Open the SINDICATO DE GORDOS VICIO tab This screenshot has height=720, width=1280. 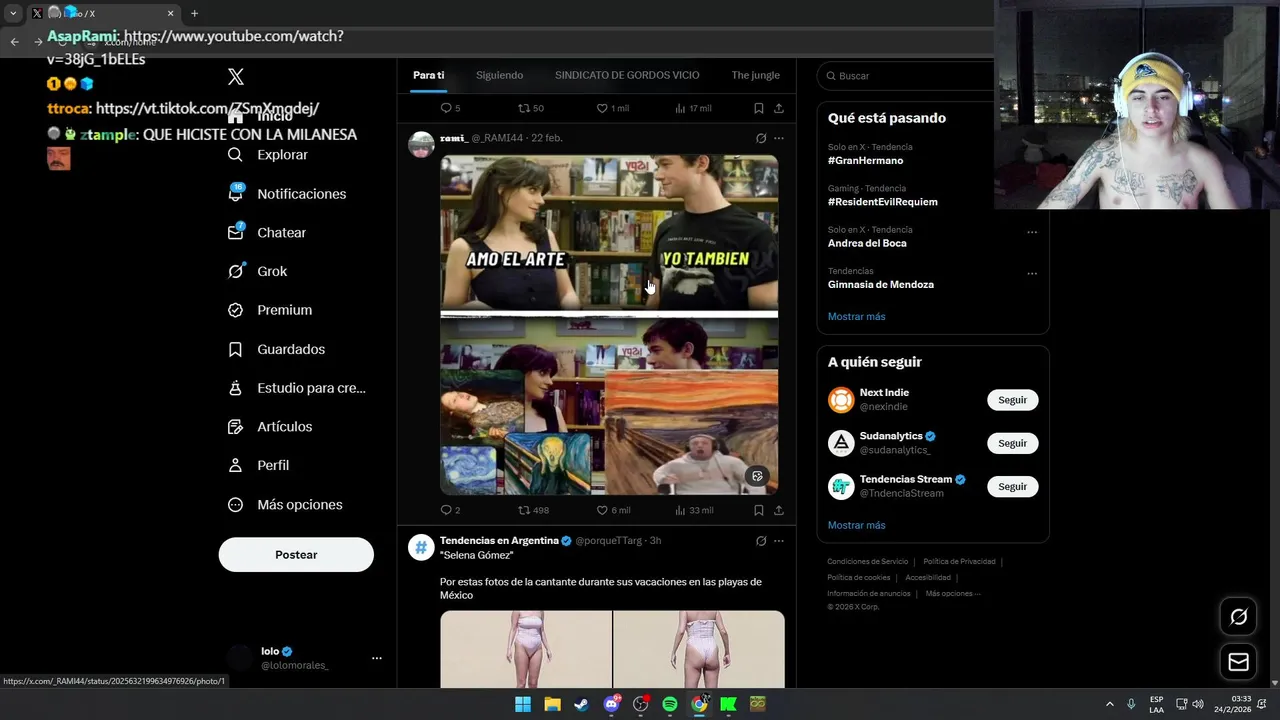click(627, 75)
